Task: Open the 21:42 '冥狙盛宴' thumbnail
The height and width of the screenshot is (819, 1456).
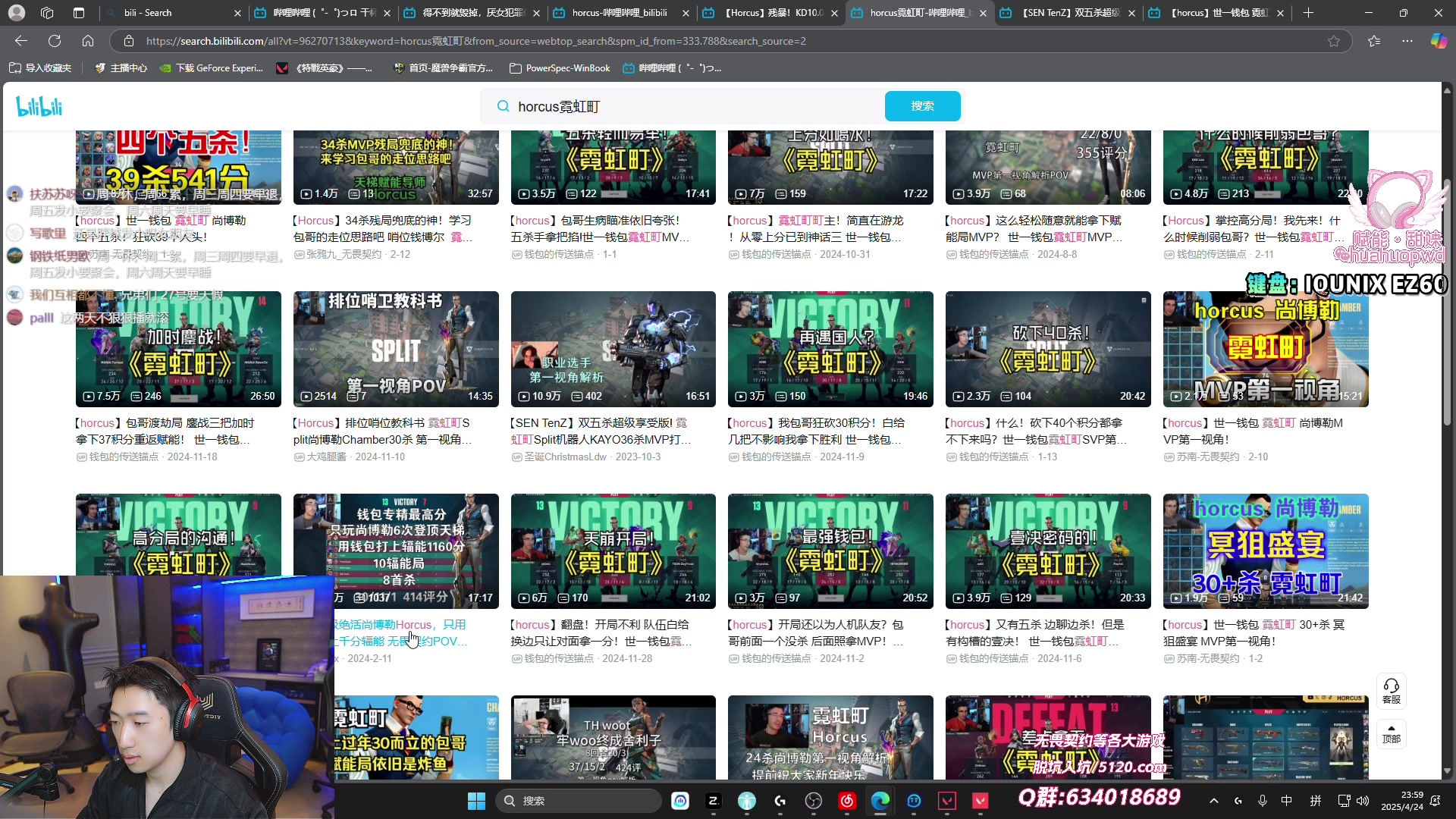Action: (x=1266, y=551)
